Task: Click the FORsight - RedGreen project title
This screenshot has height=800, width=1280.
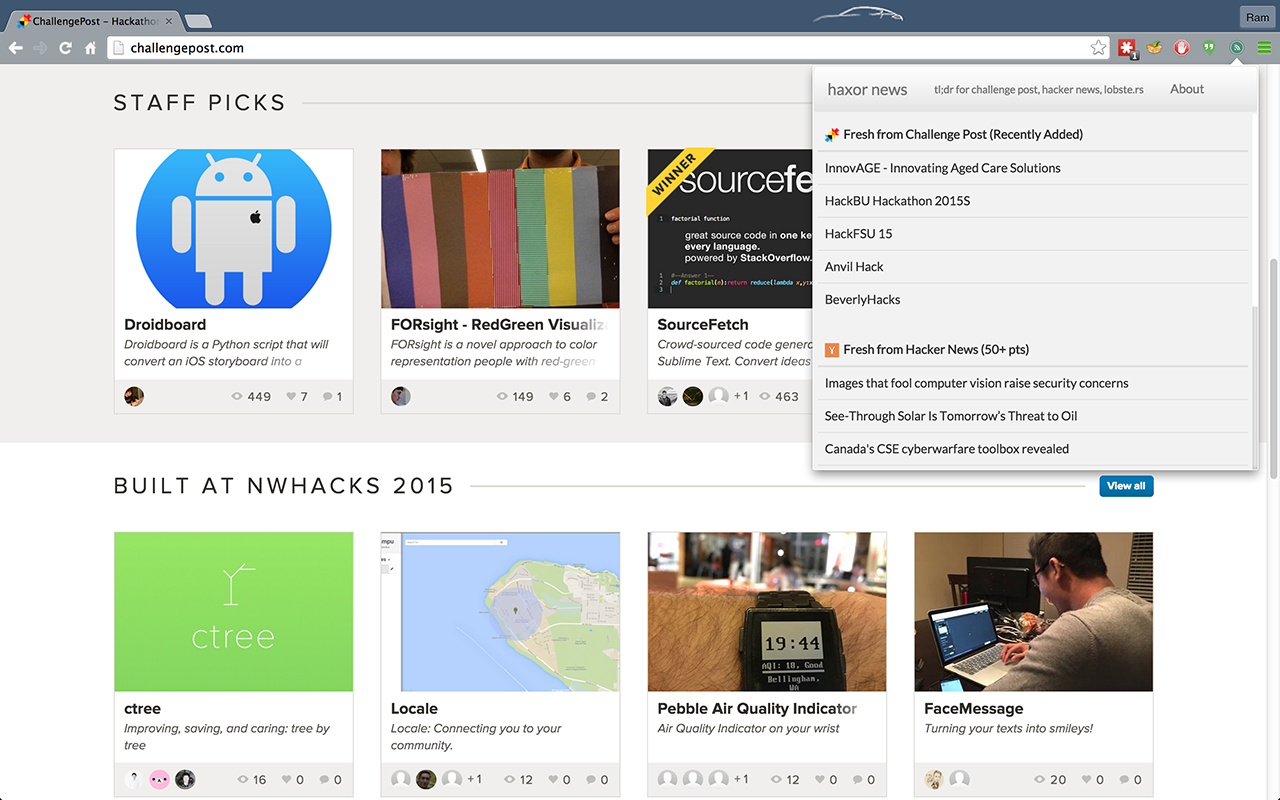Action: coord(499,325)
